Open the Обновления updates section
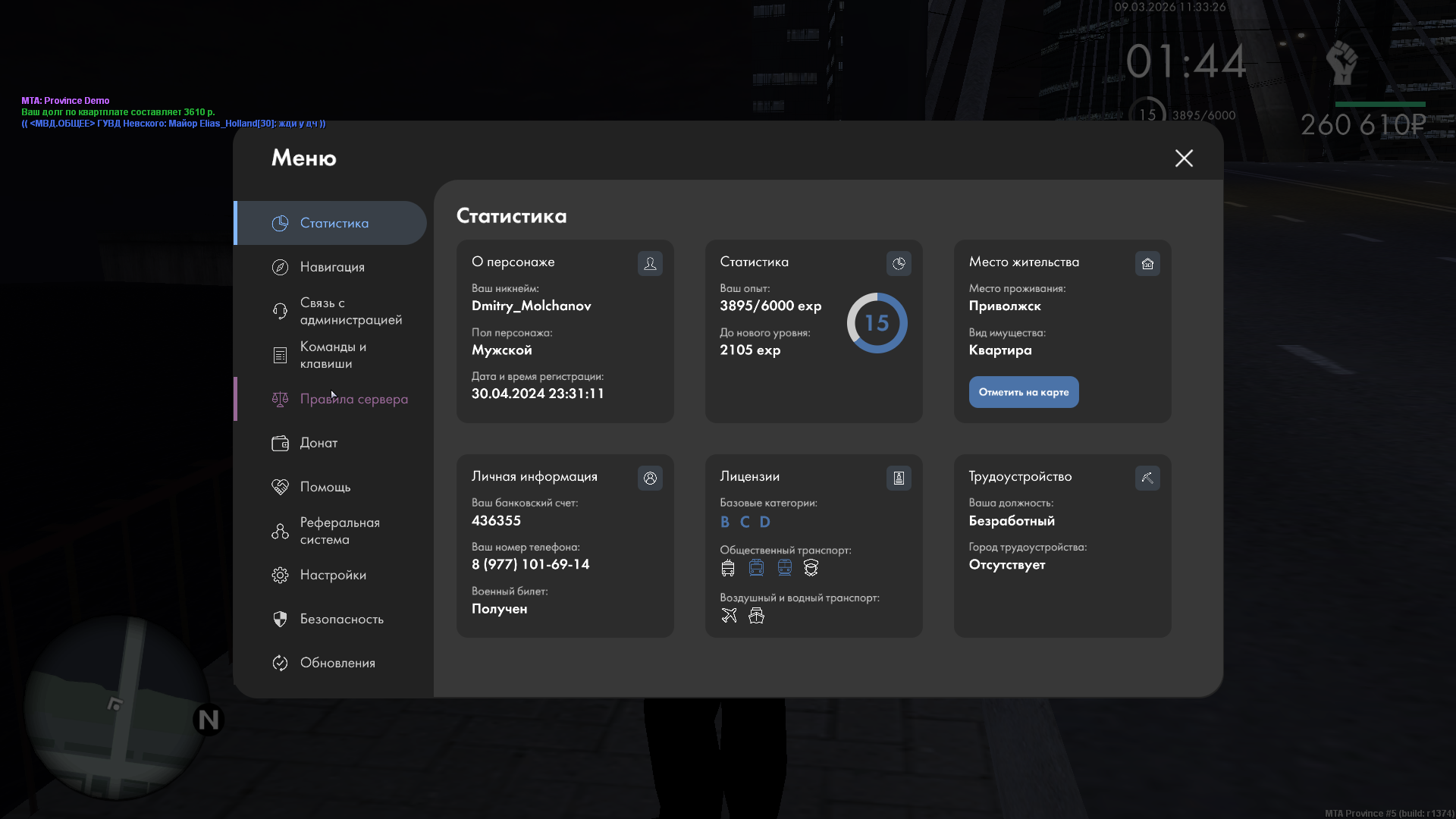Screen dimensions: 1456x819 pos(337,663)
